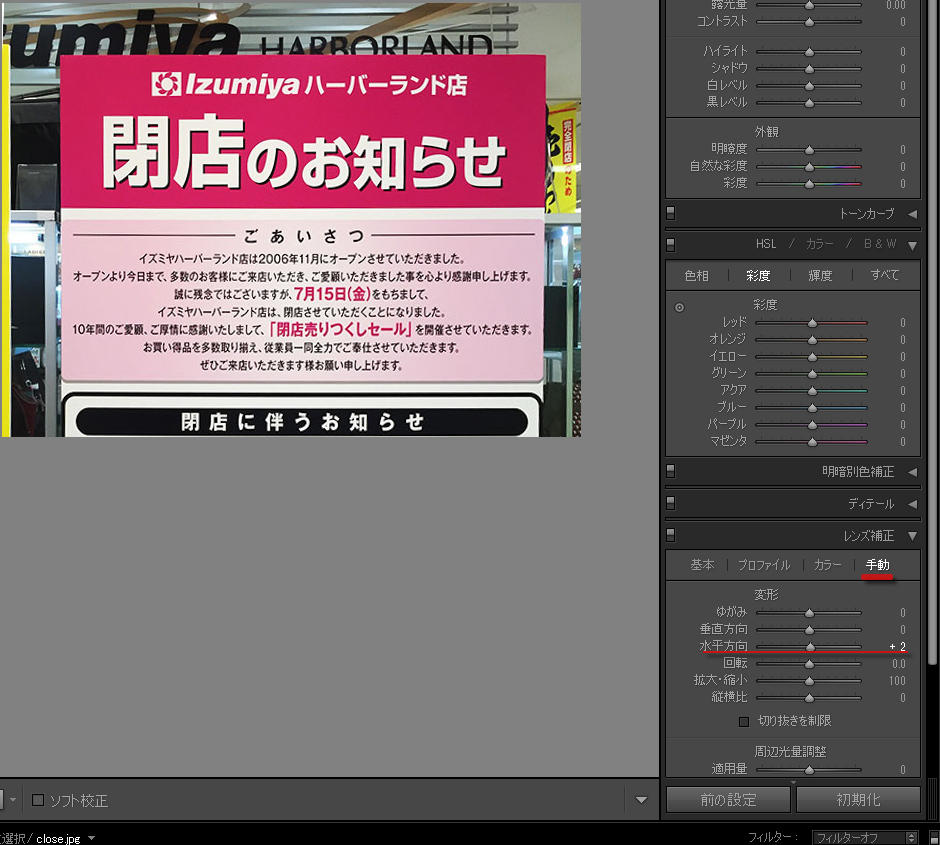Adjust the 垂直方向 slider

pyautogui.click(x=809, y=630)
